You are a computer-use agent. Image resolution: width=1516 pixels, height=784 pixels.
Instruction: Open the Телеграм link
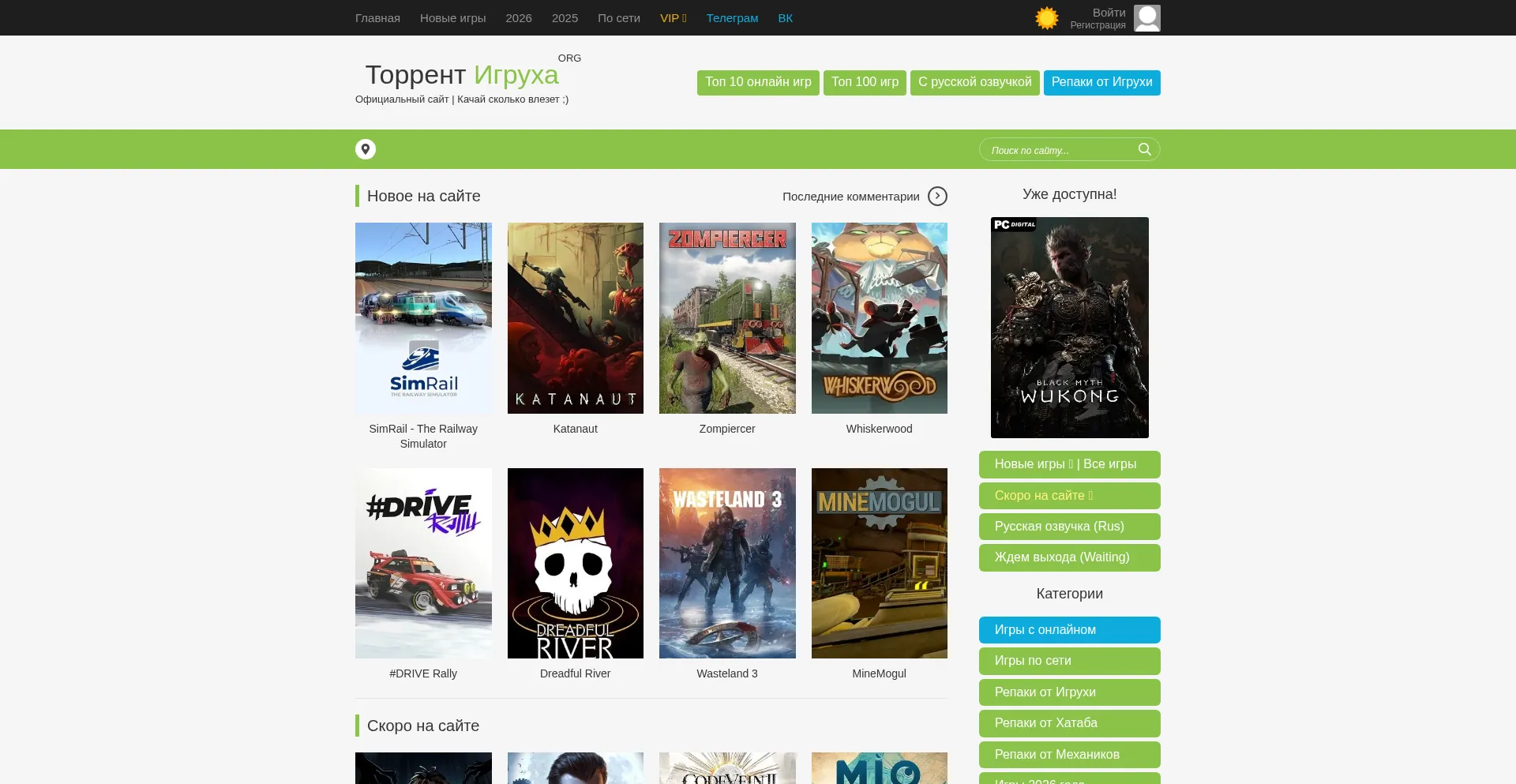tap(732, 18)
